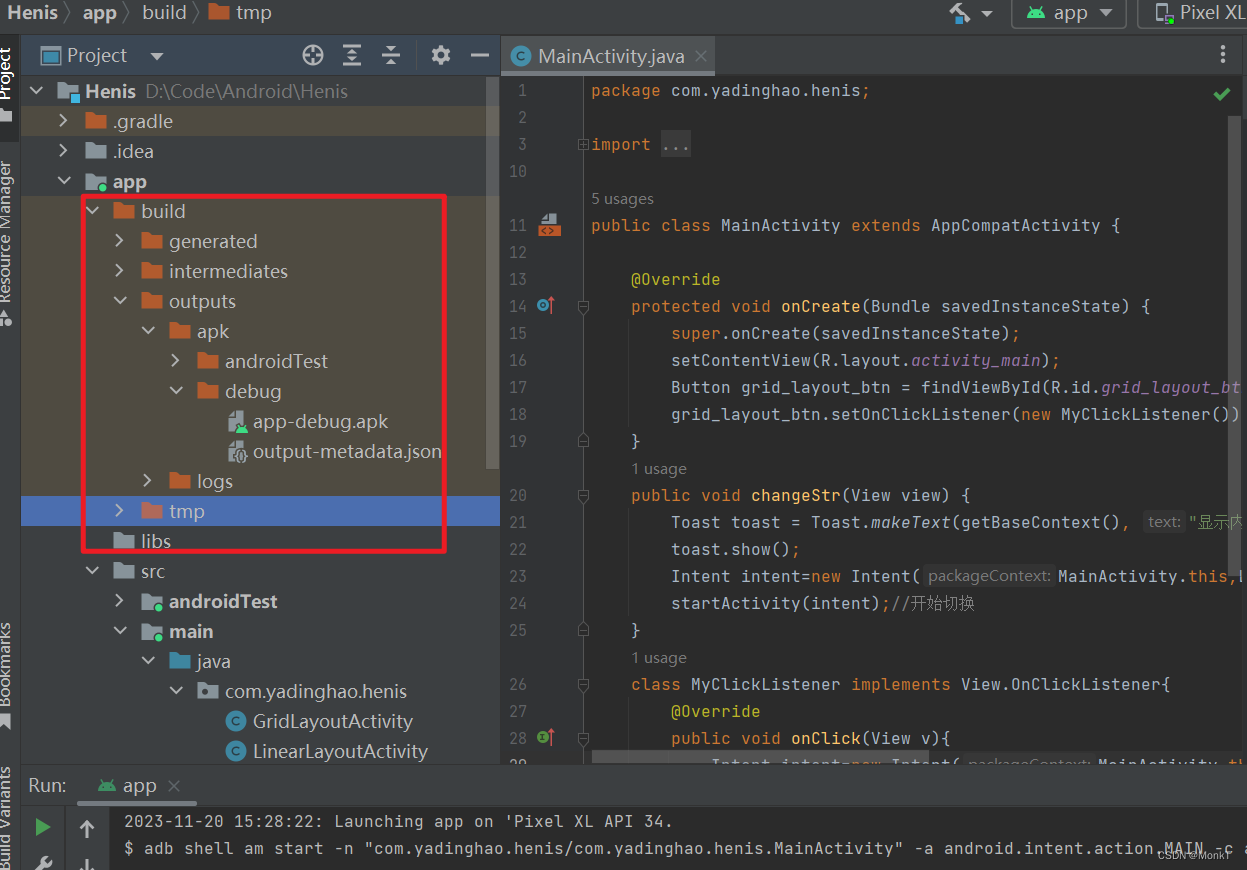Hide the Project panel with the minus button
The image size is (1247, 870).
479,55
